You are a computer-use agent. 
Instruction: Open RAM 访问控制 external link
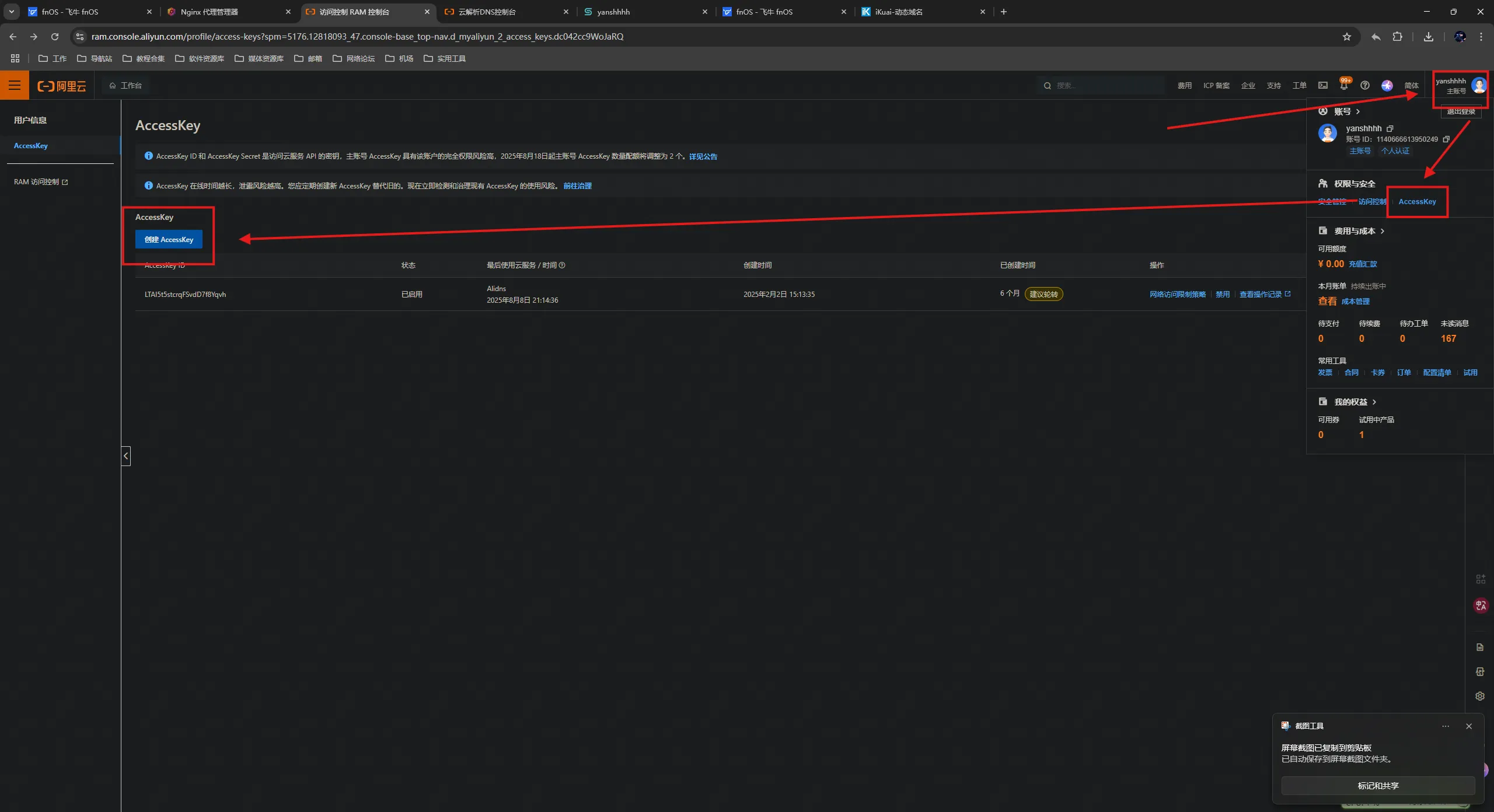coord(41,182)
